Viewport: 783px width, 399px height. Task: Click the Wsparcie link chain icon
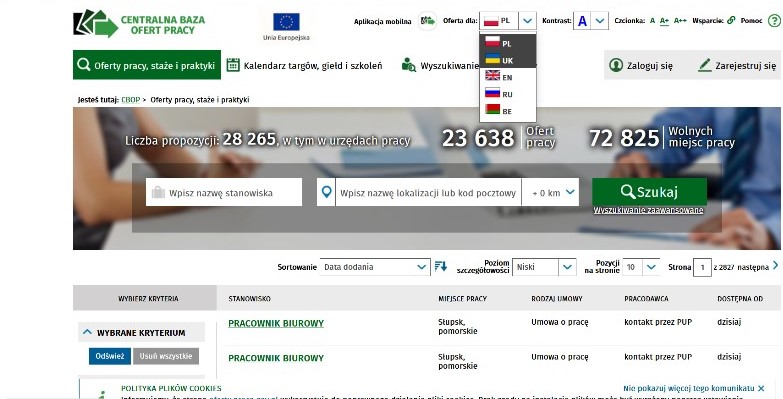(731, 20)
